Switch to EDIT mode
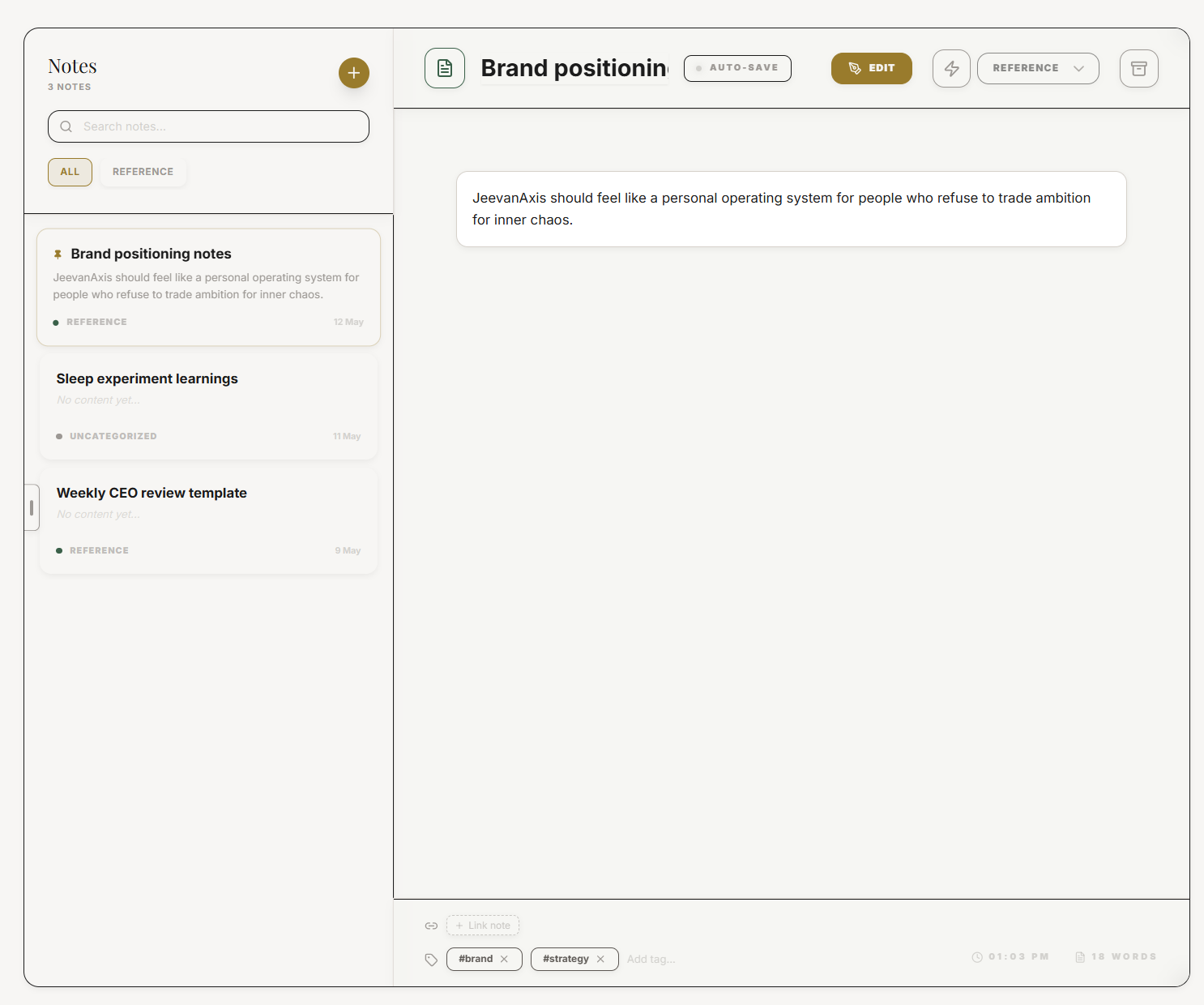The width and height of the screenshot is (1204, 1005). click(872, 68)
